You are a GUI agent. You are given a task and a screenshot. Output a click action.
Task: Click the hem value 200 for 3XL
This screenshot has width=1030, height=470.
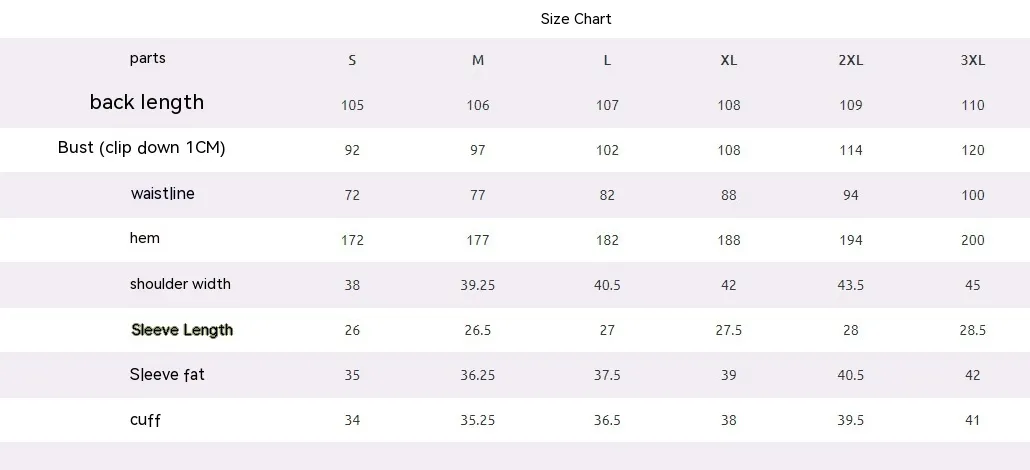coord(973,240)
